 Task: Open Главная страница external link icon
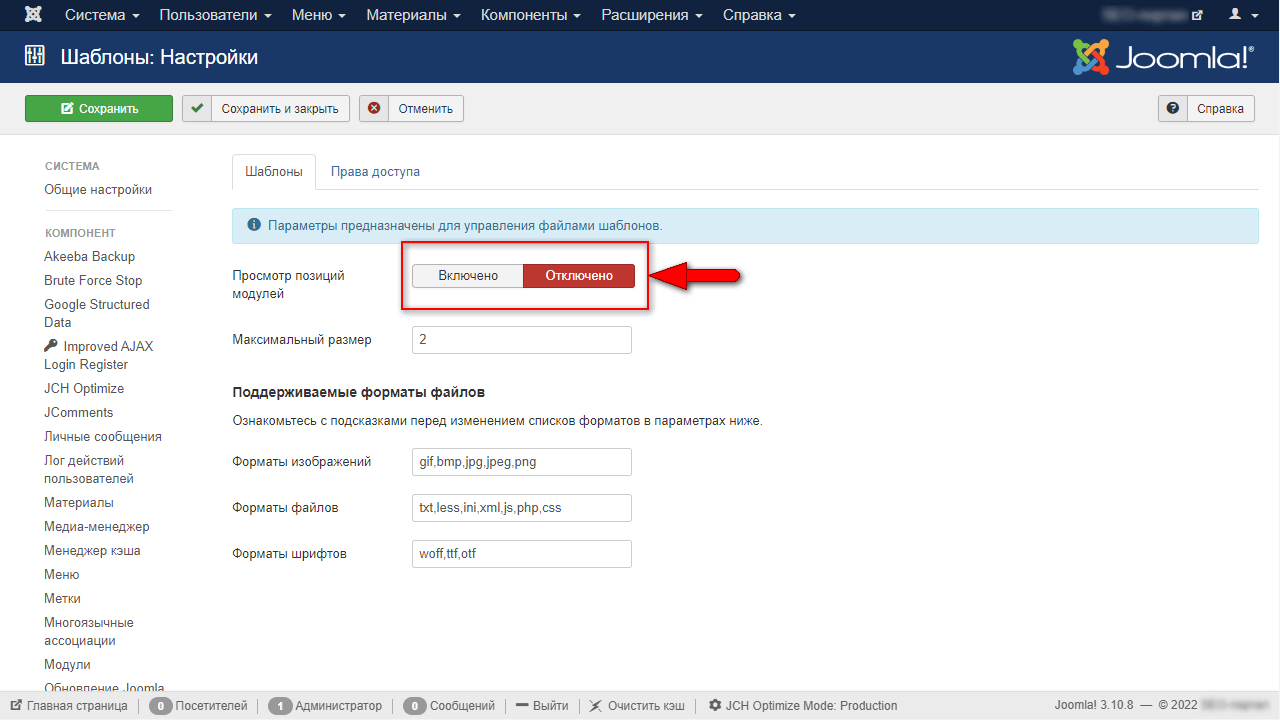pyautogui.click(x=16, y=706)
